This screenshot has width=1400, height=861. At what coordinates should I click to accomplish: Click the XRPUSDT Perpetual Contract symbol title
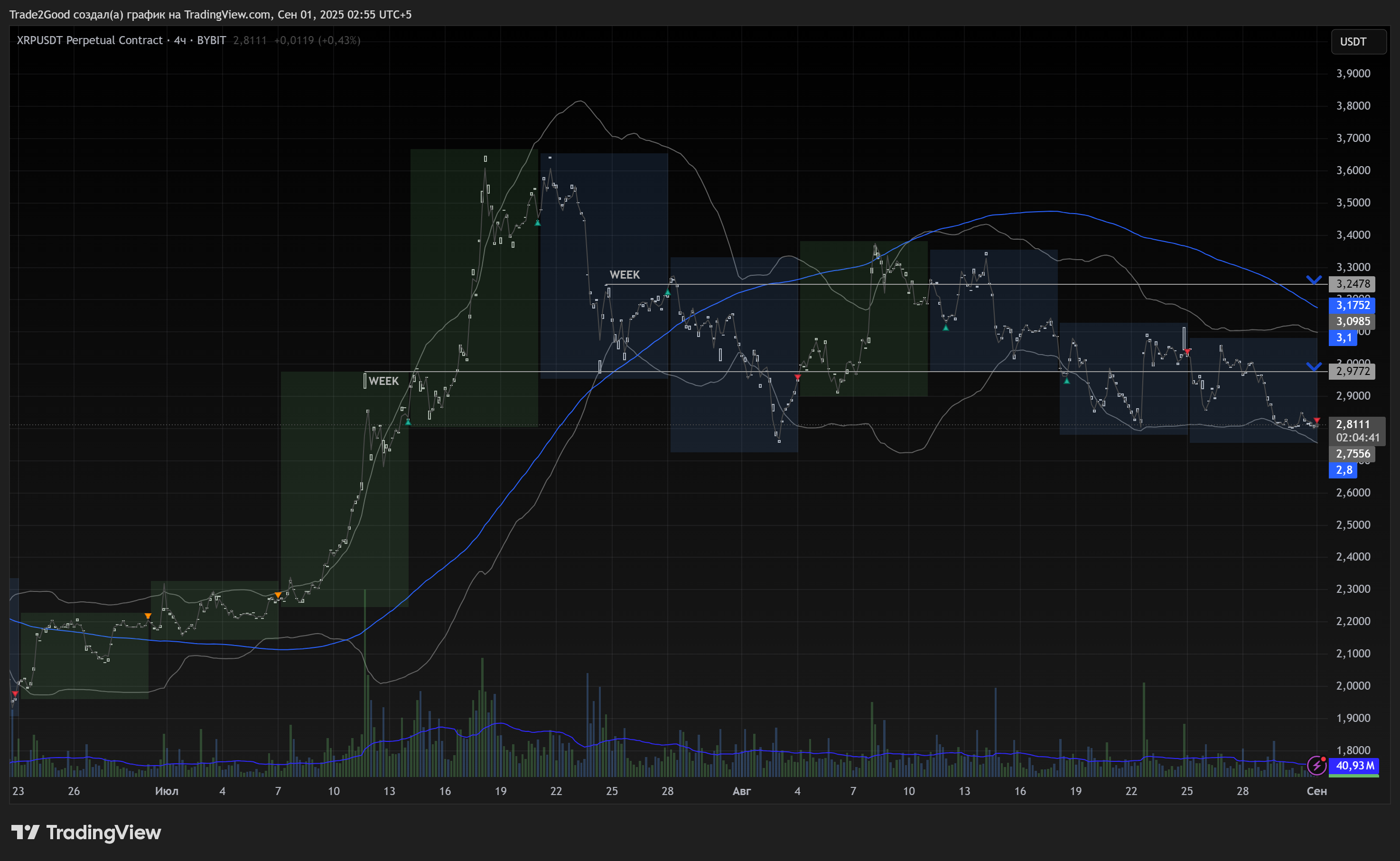pos(89,40)
